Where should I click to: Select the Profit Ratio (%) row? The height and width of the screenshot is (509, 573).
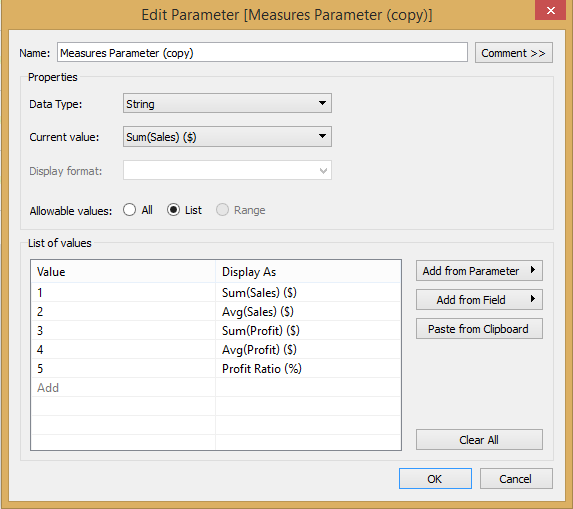[x=216, y=369]
